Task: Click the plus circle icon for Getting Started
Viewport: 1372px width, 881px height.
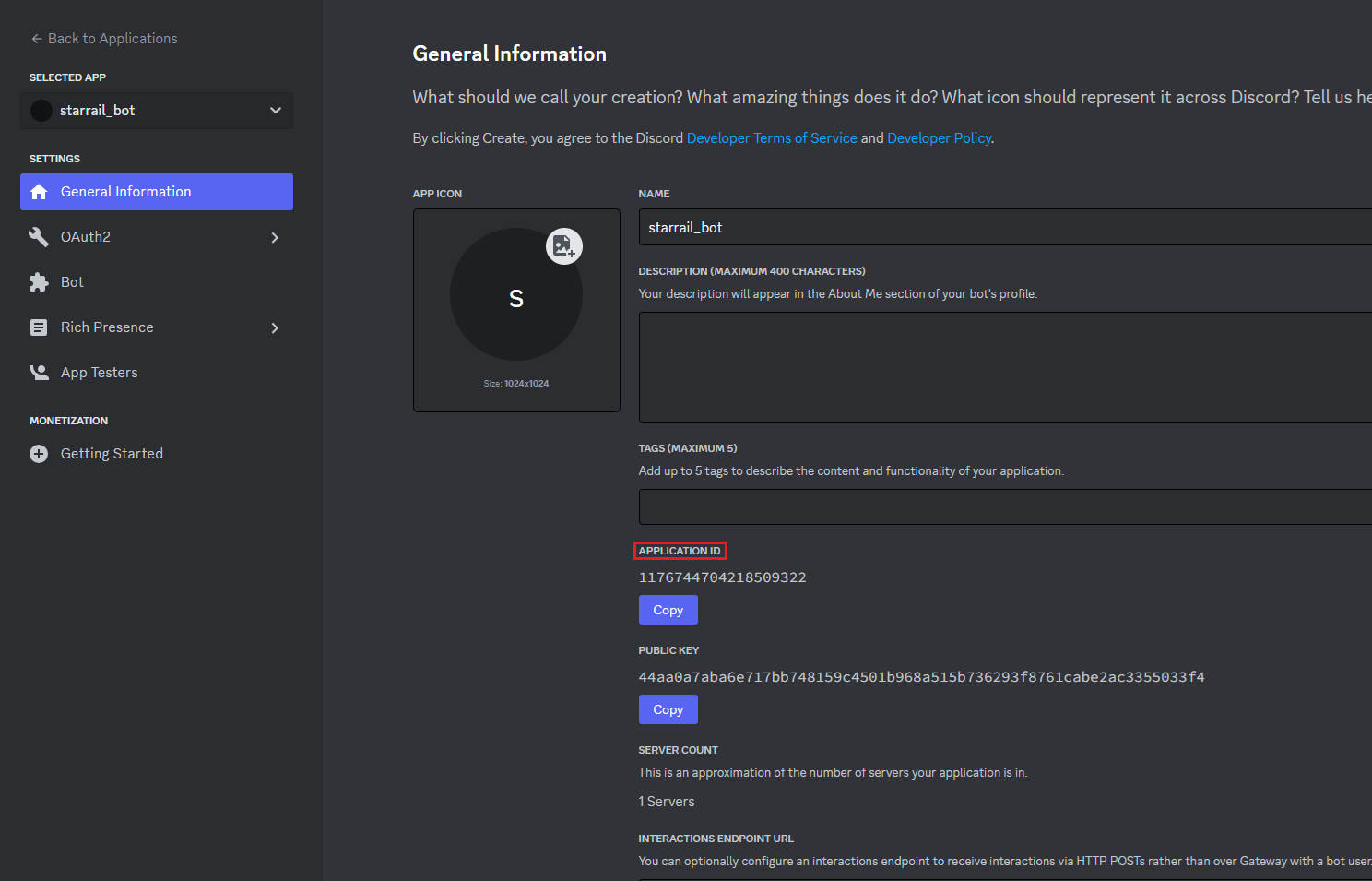Action: tap(39, 454)
